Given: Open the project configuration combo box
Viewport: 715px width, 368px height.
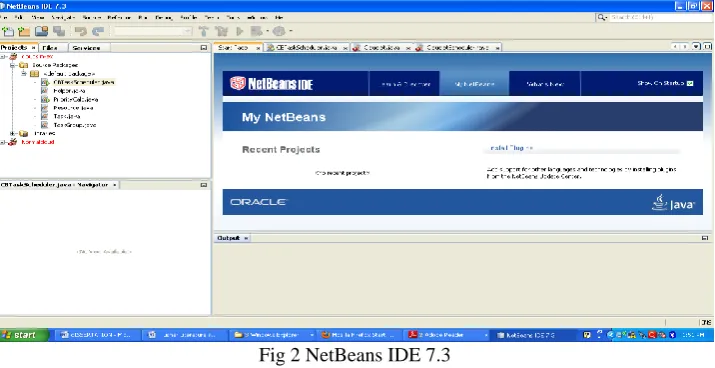Looking at the screenshot, I should coord(153,31).
